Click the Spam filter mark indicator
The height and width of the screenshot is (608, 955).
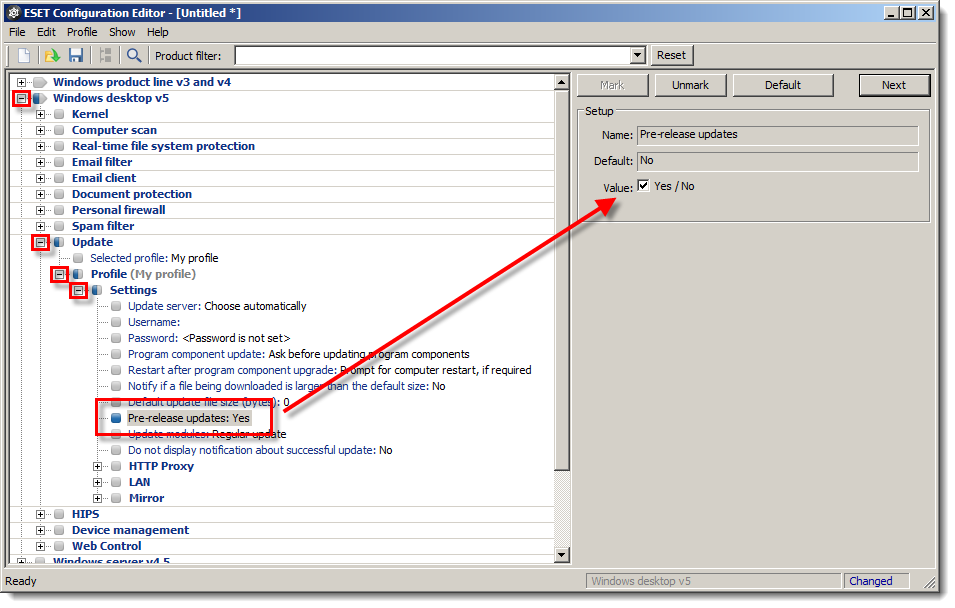pos(59,227)
